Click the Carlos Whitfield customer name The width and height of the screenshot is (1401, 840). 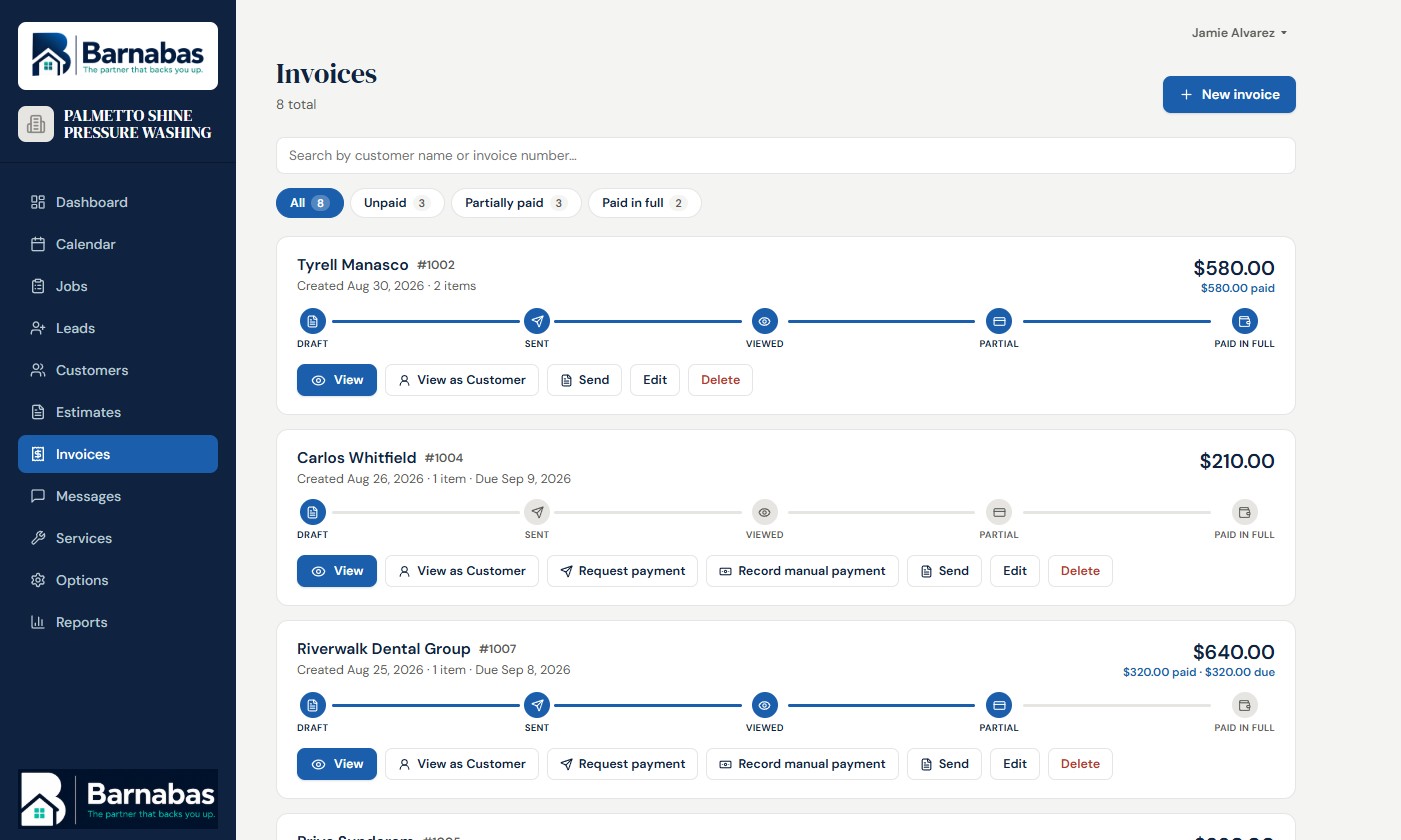(357, 458)
